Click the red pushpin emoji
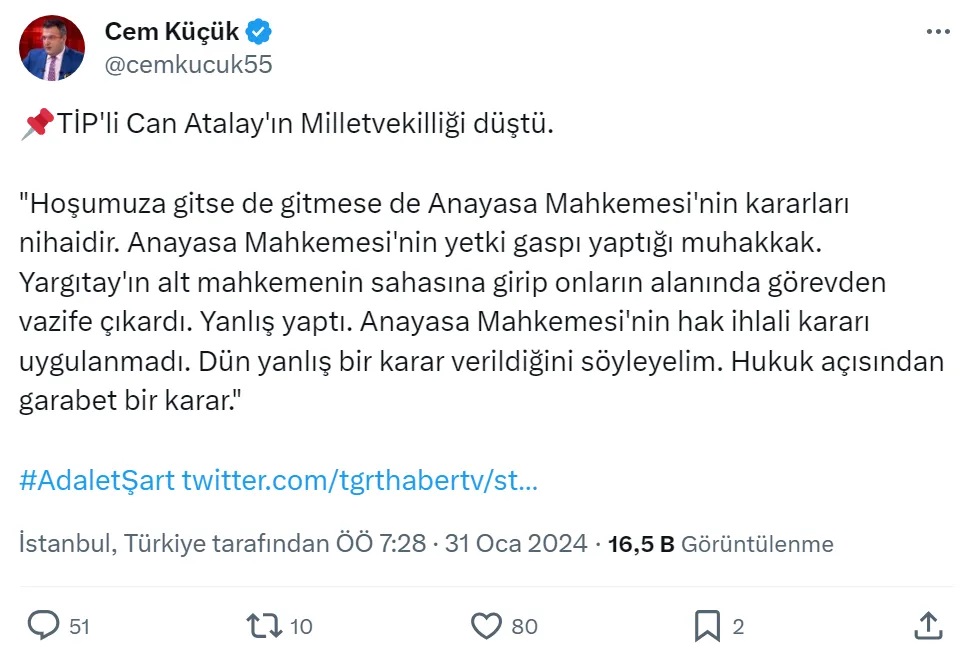The height and width of the screenshot is (660, 979). 37,124
